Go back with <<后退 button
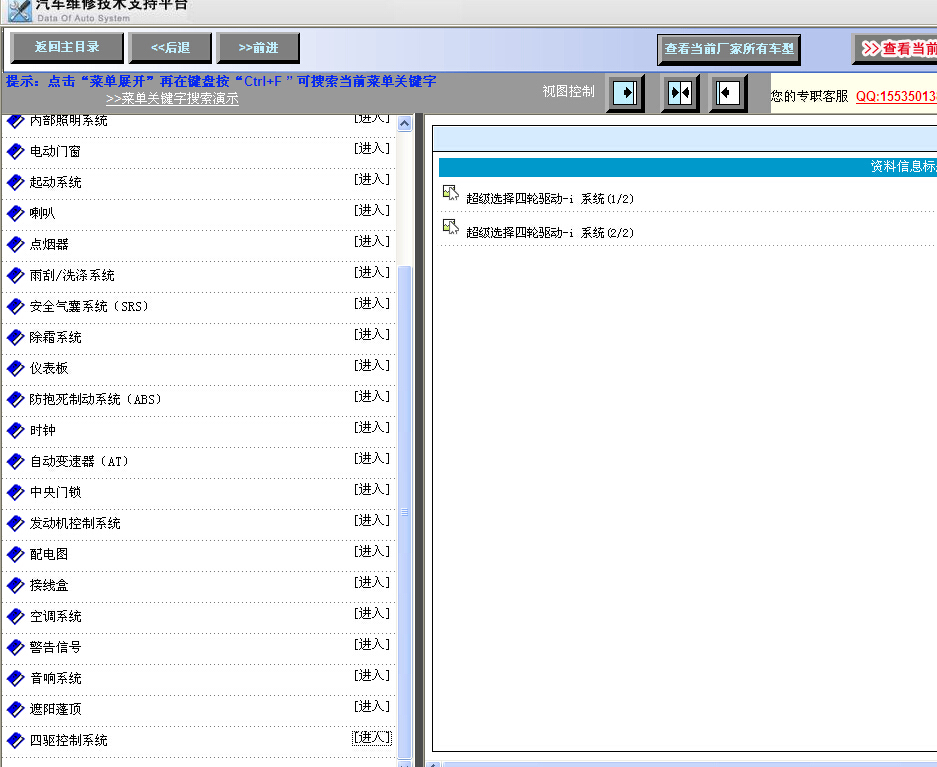The width and height of the screenshot is (937, 767). (170, 48)
